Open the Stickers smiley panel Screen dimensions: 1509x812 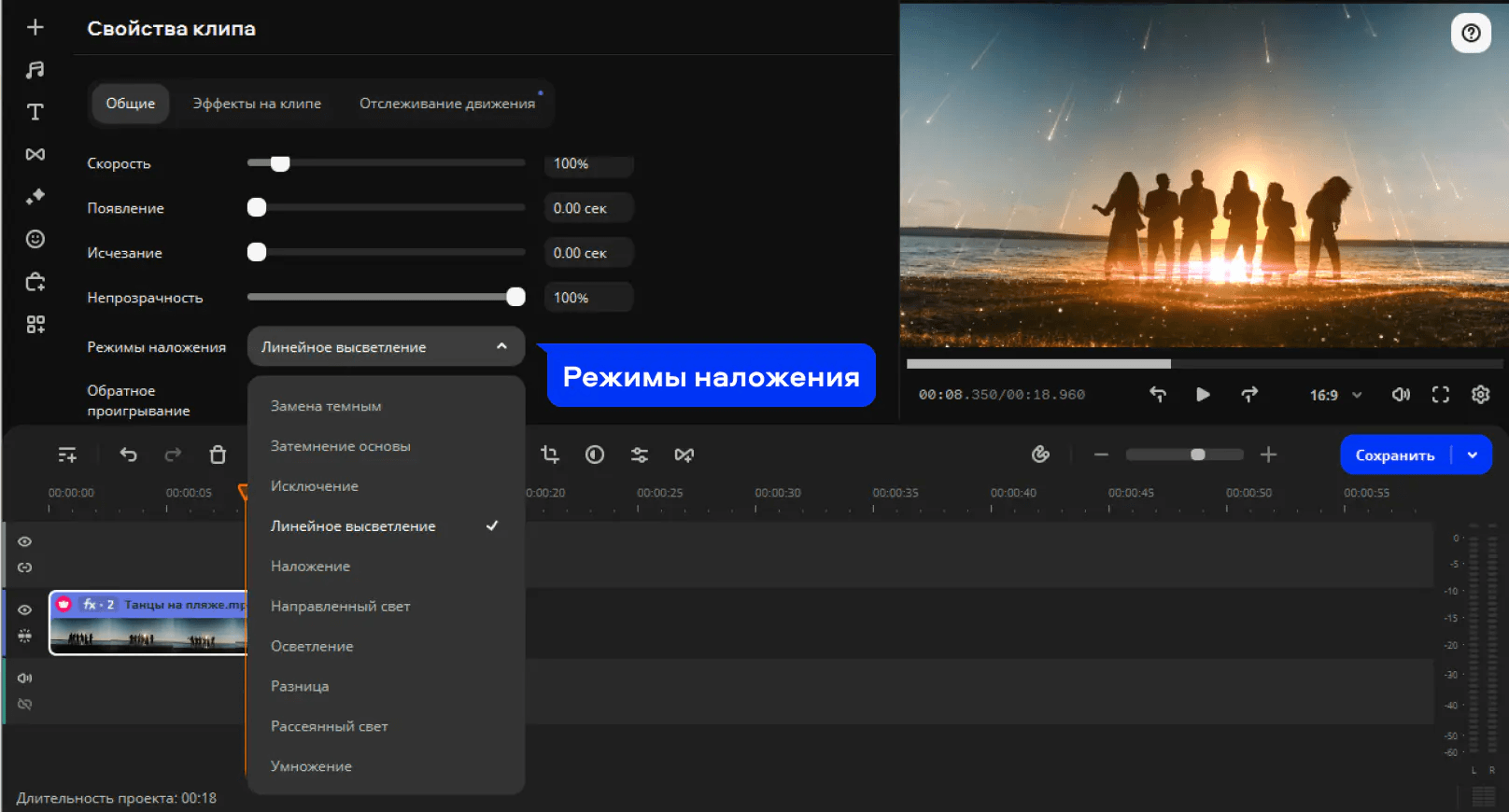[35, 239]
